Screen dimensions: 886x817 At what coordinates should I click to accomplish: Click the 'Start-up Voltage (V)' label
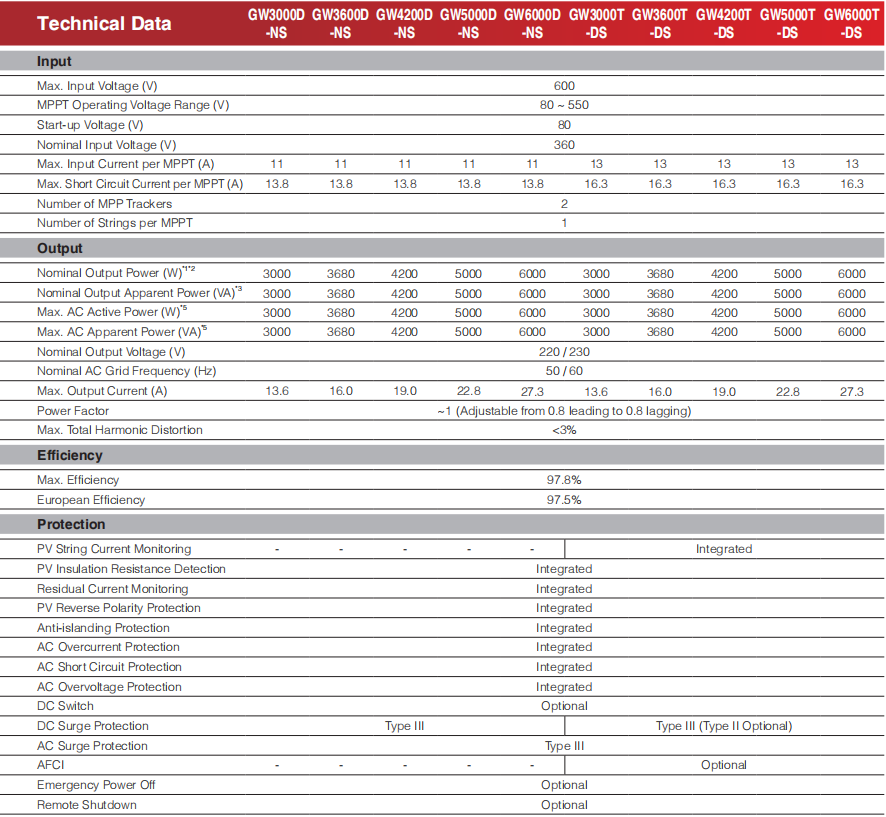click(x=90, y=125)
